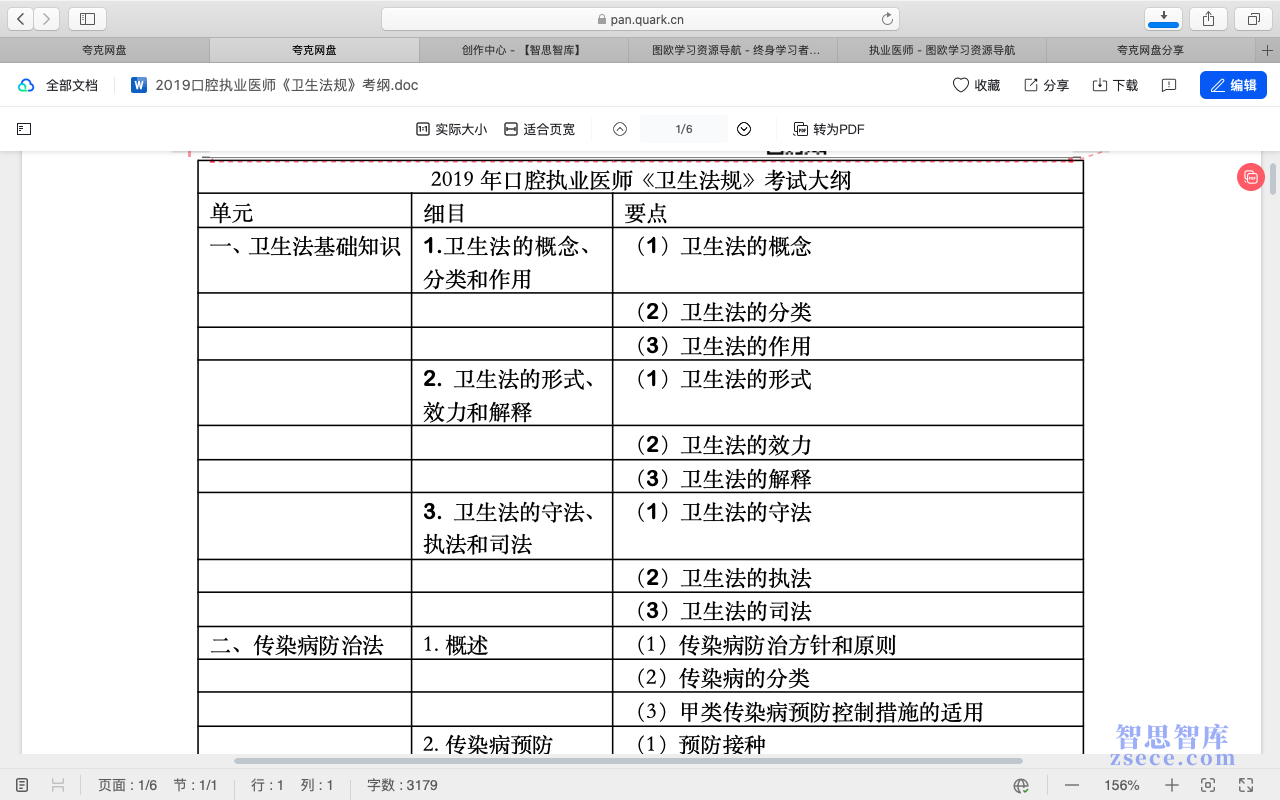This screenshot has height=800, width=1280.
Task: Go to next page arrow
Action: pyautogui.click(x=744, y=129)
